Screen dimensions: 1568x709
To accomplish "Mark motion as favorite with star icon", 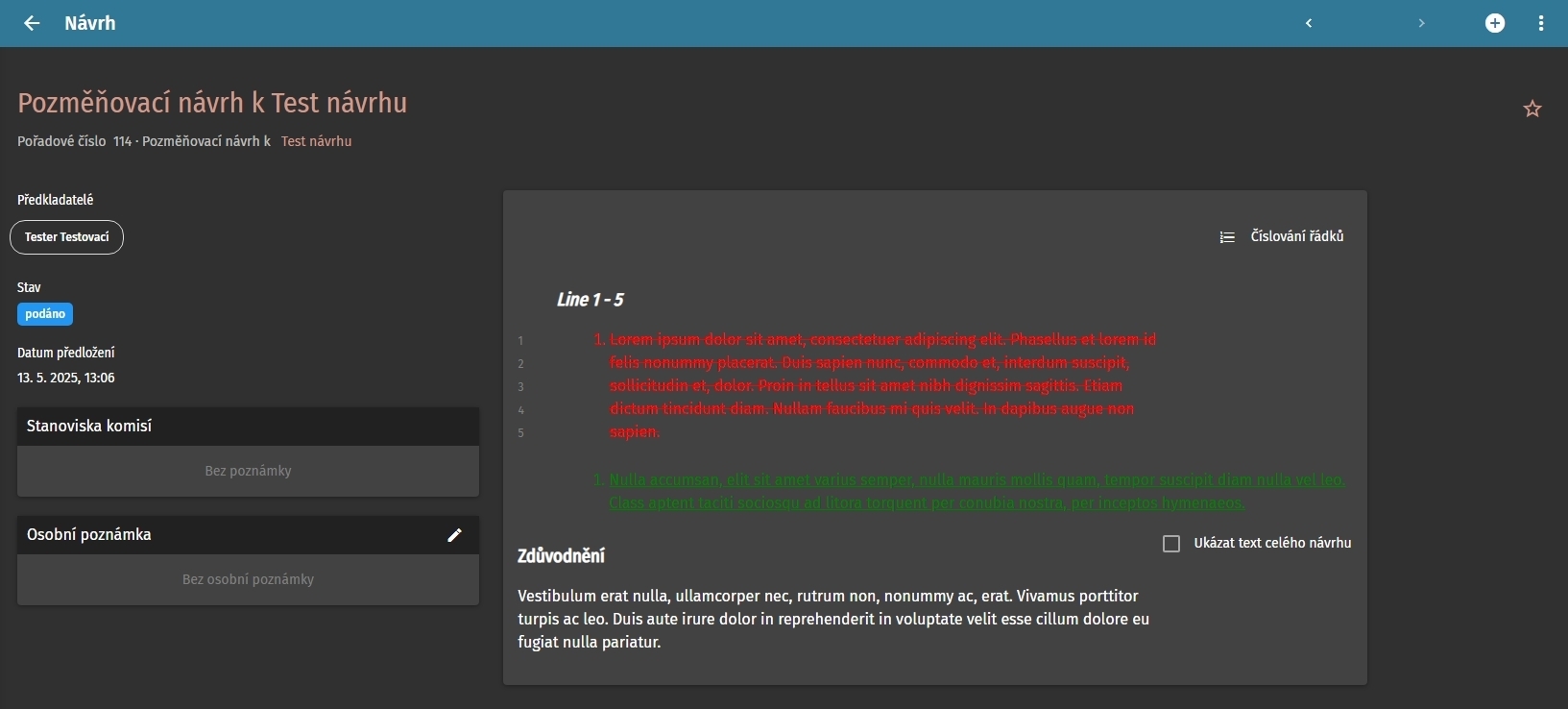I will pos(1532,109).
